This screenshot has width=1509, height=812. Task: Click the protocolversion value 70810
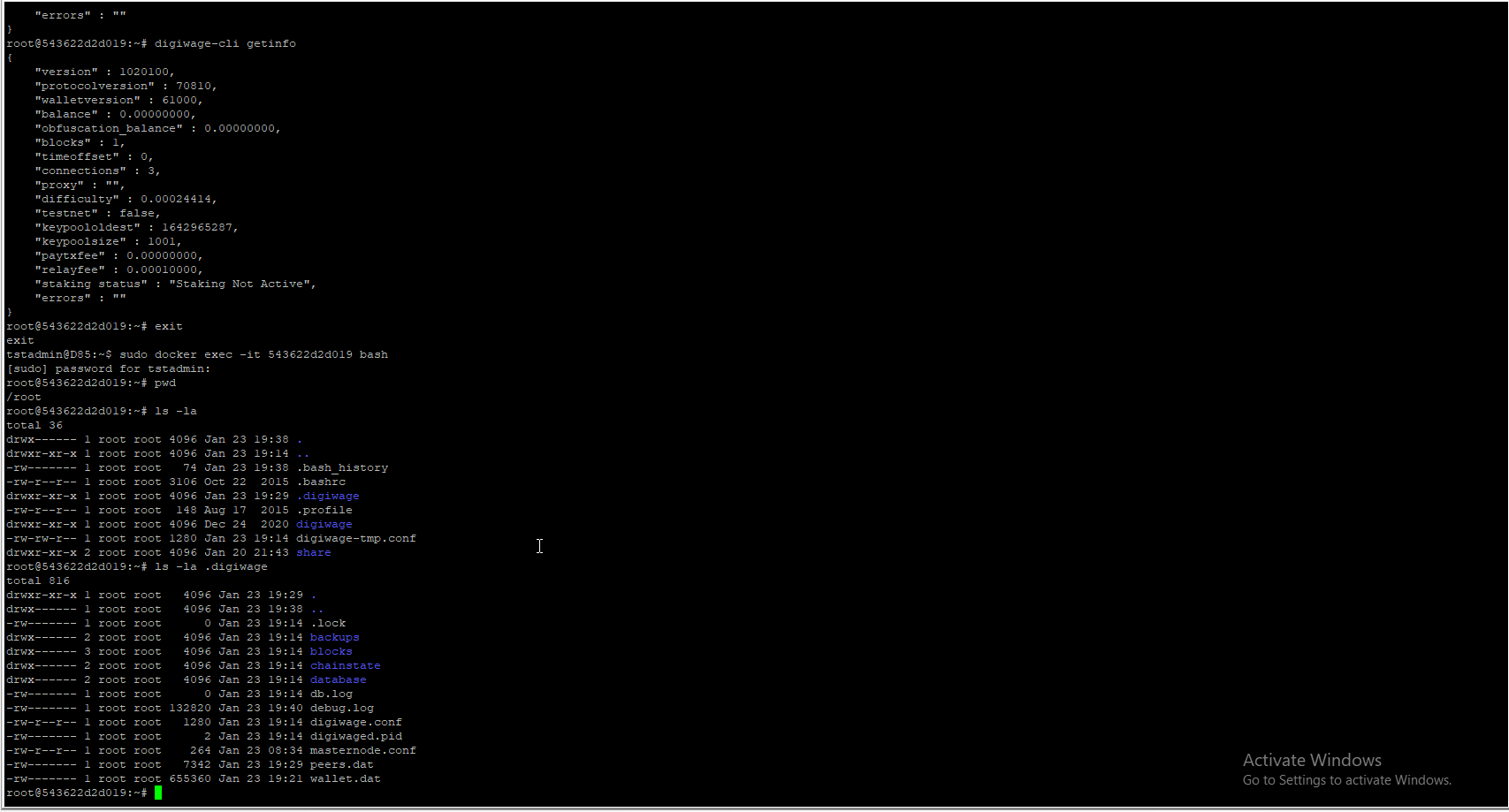194,86
